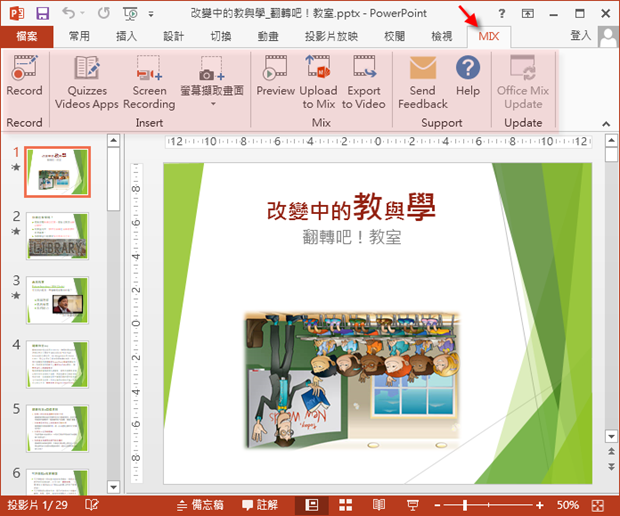The width and height of the screenshot is (620, 516).
Task: Open the 檔案 File tab
Action: (x=27, y=36)
